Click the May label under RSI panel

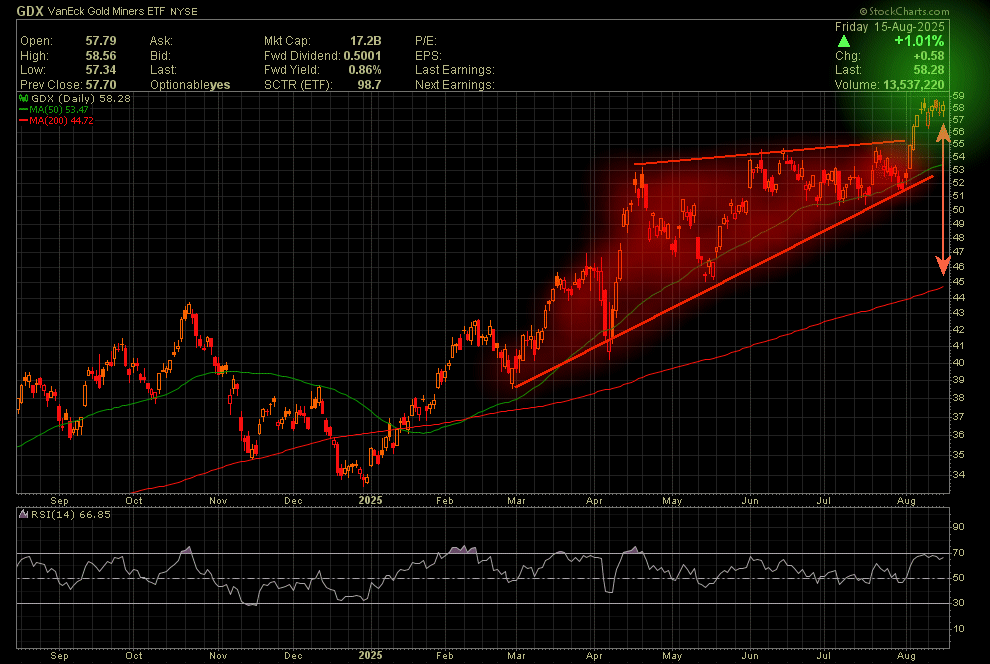click(x=672, y=655)
